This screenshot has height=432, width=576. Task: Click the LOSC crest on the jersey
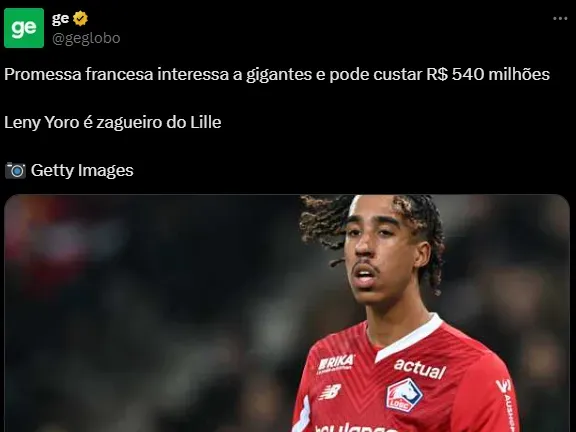404,395
